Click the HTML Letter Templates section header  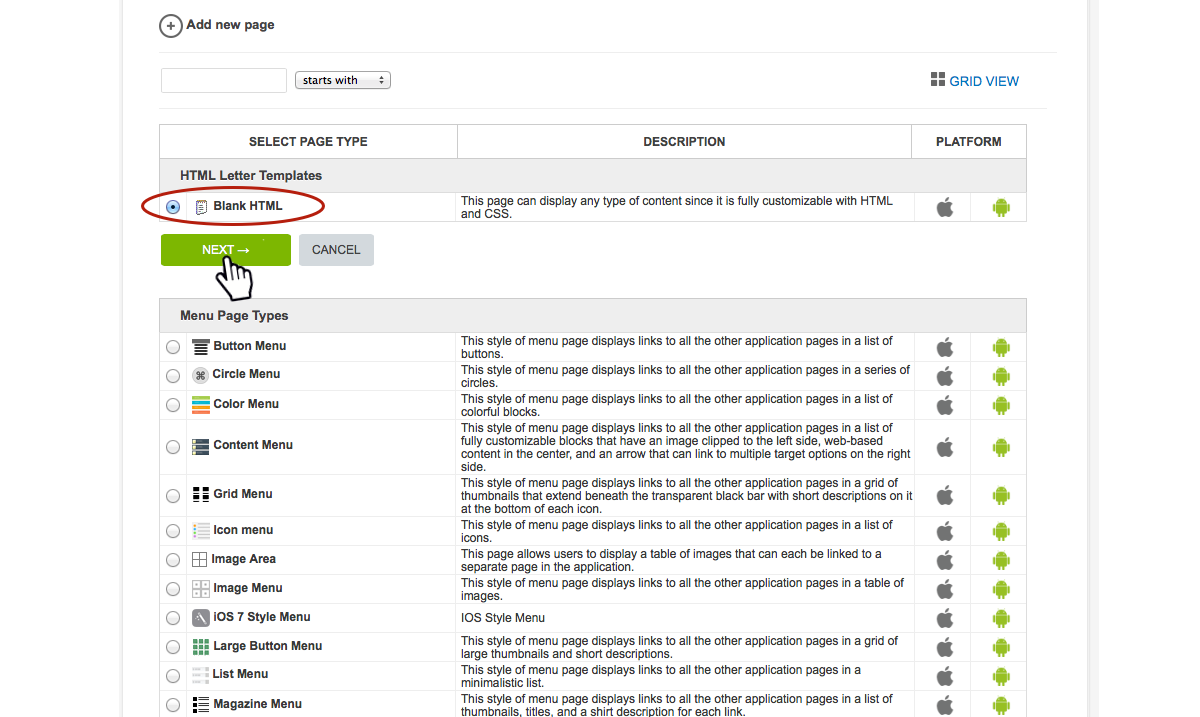[593, 175]
